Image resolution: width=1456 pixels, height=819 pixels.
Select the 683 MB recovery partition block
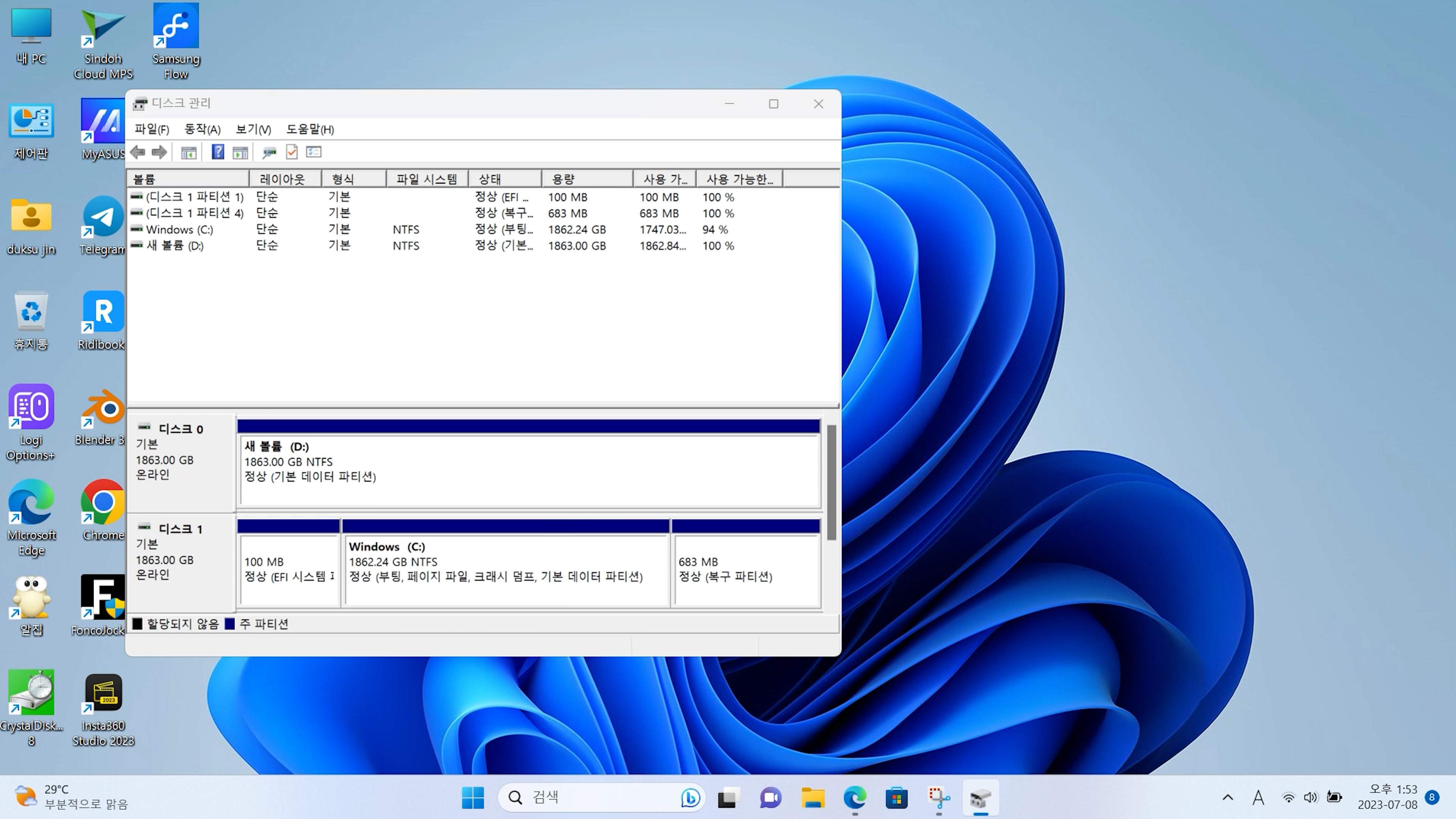click(x=745, y=570)
